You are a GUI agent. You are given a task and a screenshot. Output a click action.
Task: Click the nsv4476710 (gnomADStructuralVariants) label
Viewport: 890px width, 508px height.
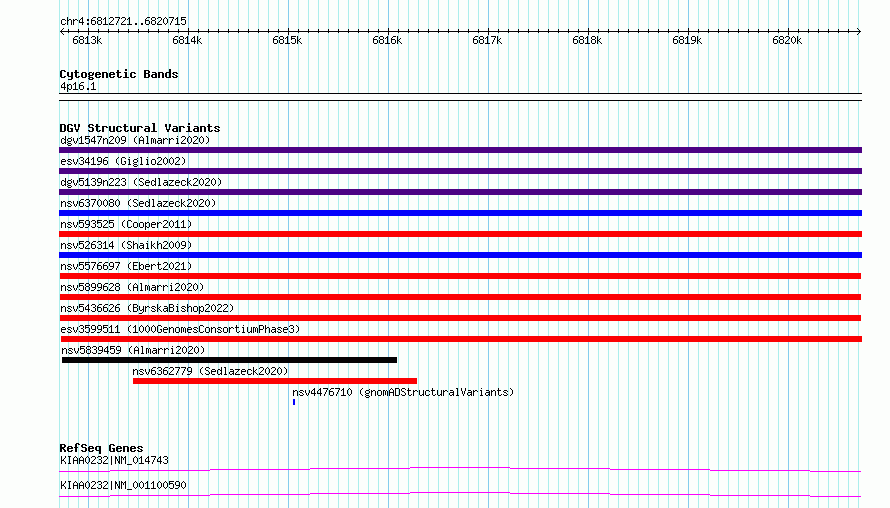(403, 392)
